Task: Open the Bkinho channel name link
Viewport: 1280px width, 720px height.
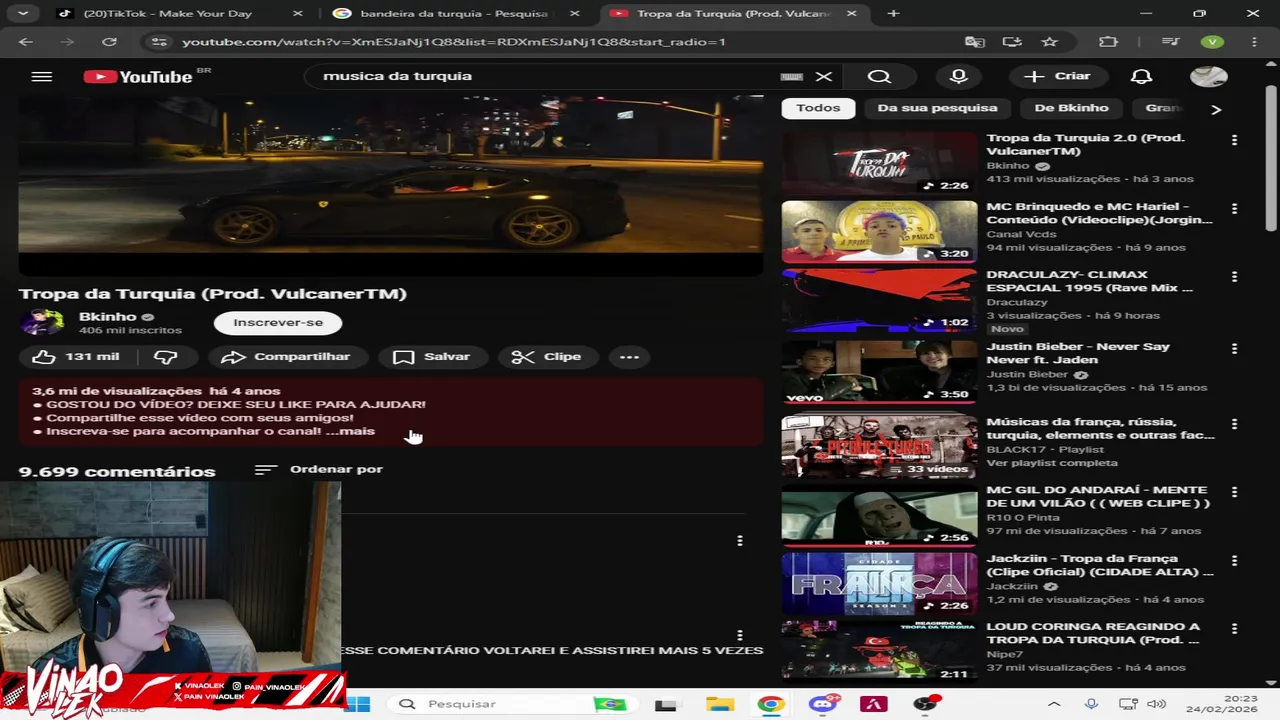Action: [108, 317]
